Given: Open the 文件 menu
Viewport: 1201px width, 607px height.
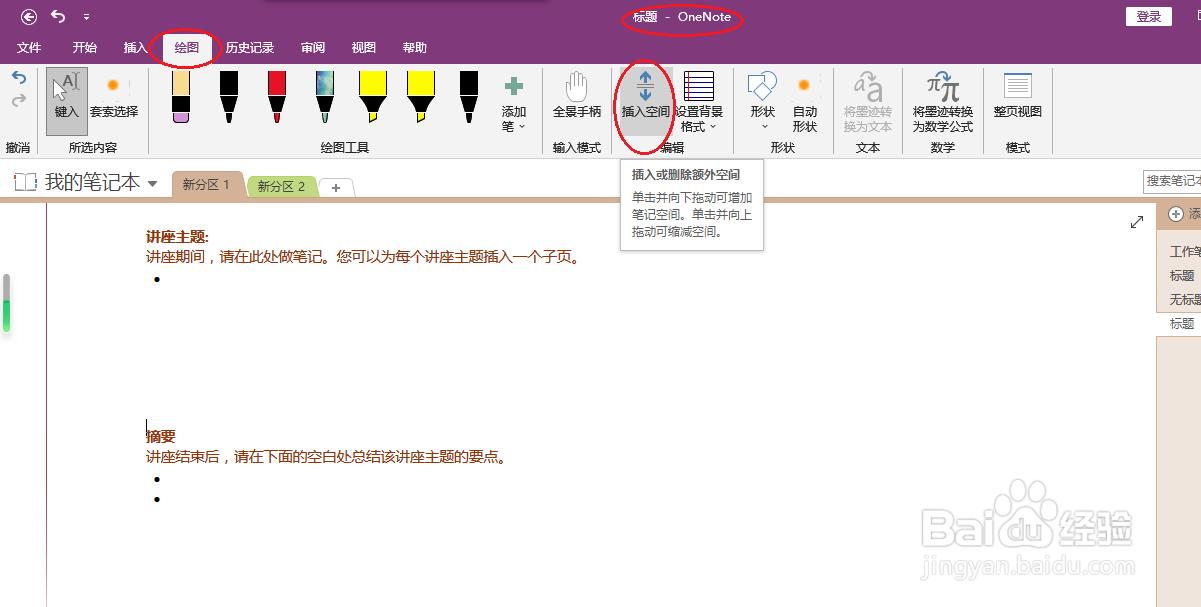Looking at the screenshot, I should (29, 48).
